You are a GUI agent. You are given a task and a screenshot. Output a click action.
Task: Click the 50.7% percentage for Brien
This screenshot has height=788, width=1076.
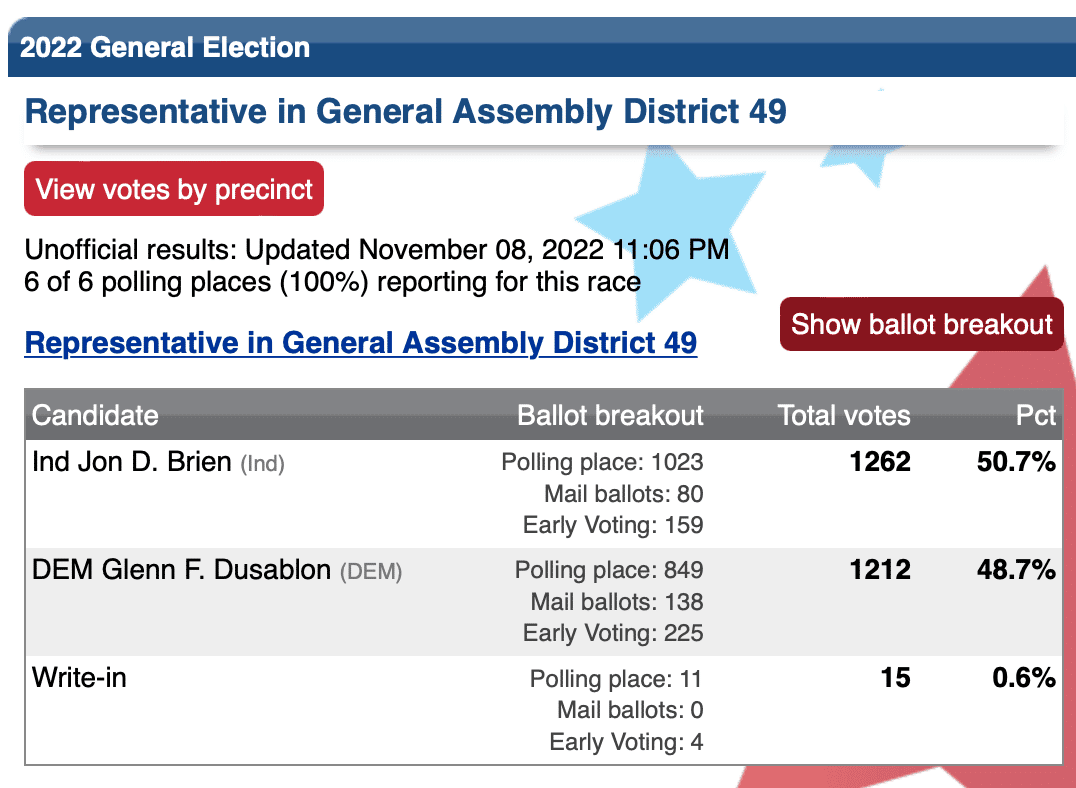tap(1016, 462)
